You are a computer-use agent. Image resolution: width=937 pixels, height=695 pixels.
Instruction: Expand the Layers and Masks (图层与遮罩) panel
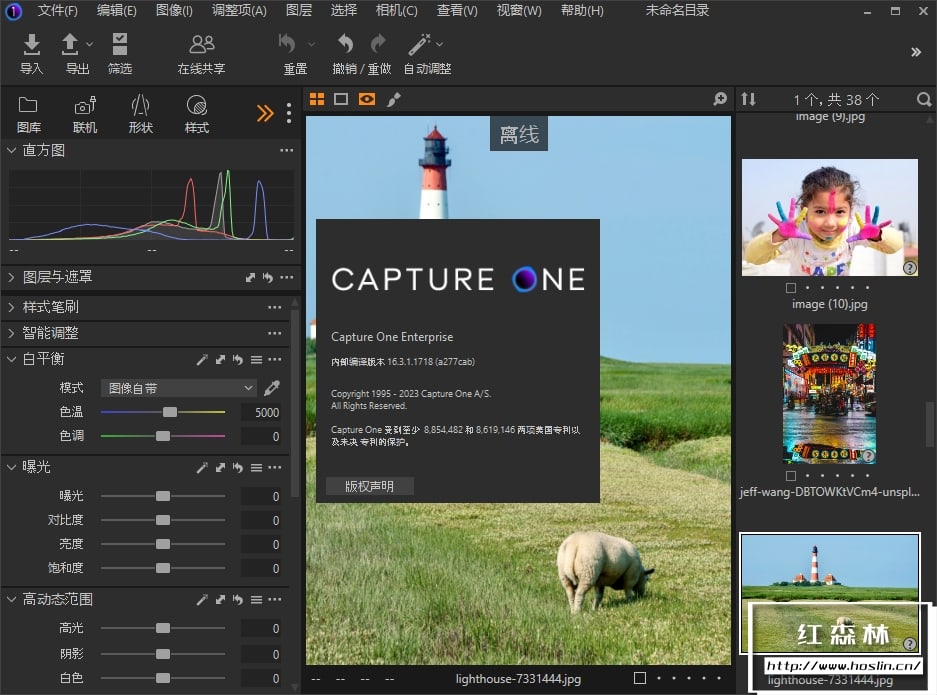[11, 277]
